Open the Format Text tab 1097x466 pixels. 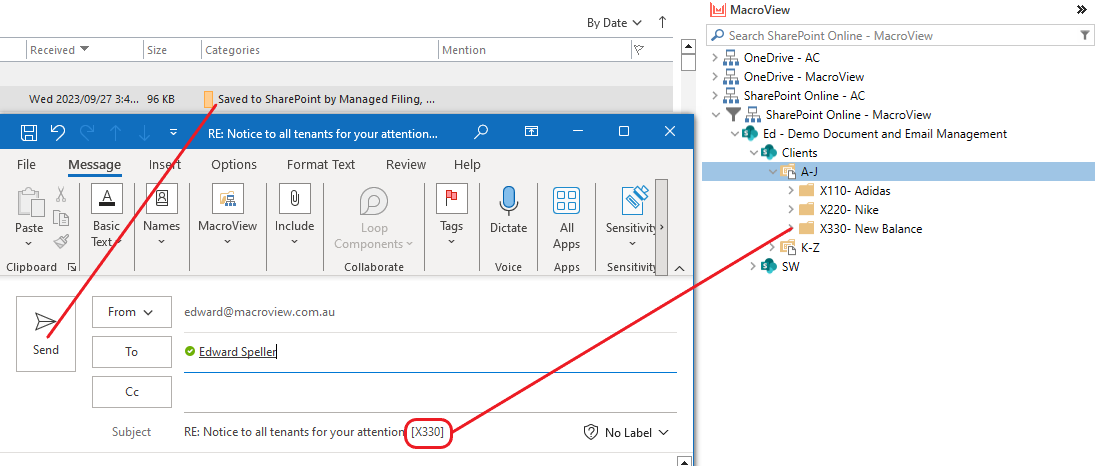point(321,164)
